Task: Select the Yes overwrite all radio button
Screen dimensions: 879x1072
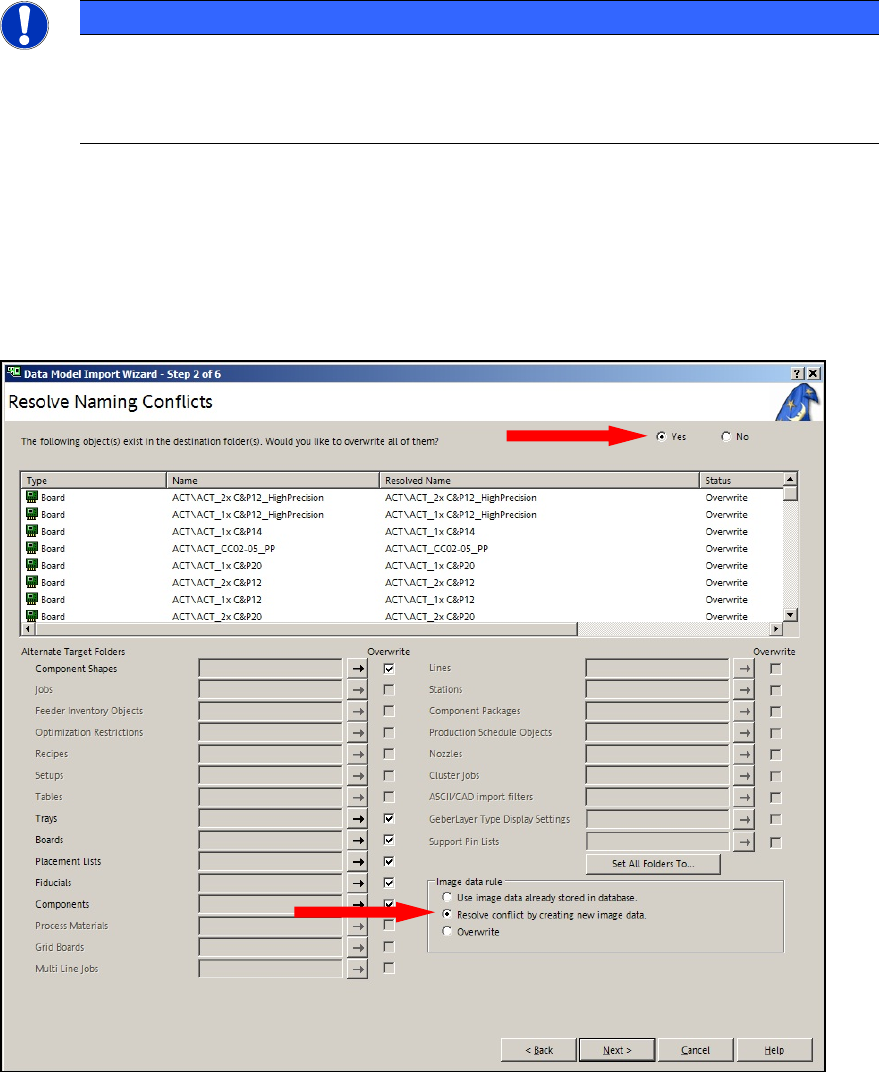Action: point(661,436)
